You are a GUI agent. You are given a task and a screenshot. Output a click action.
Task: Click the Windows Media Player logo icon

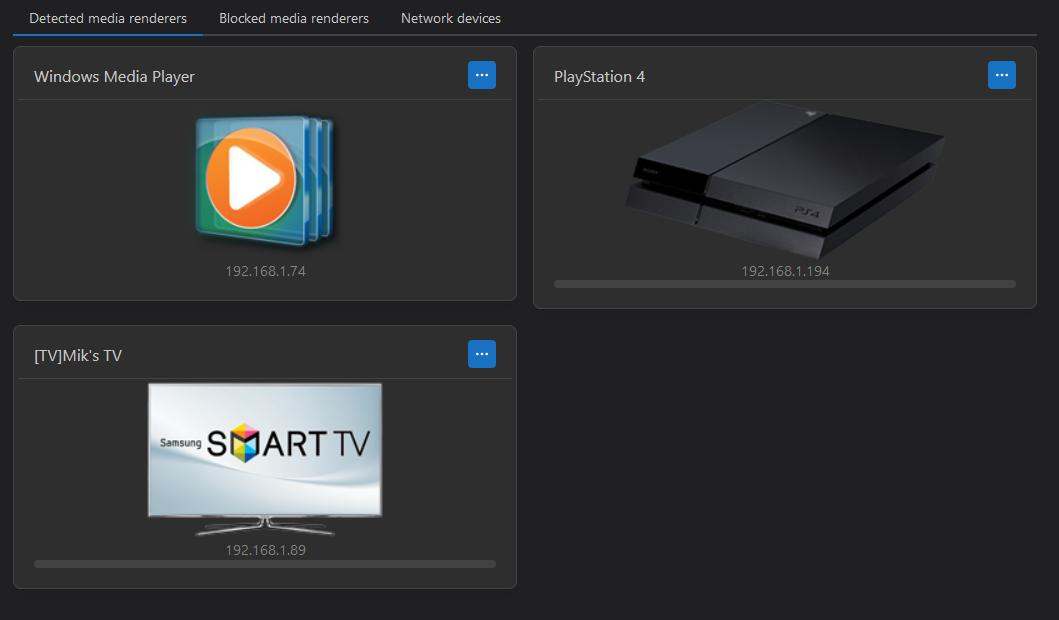coord(265,180)
